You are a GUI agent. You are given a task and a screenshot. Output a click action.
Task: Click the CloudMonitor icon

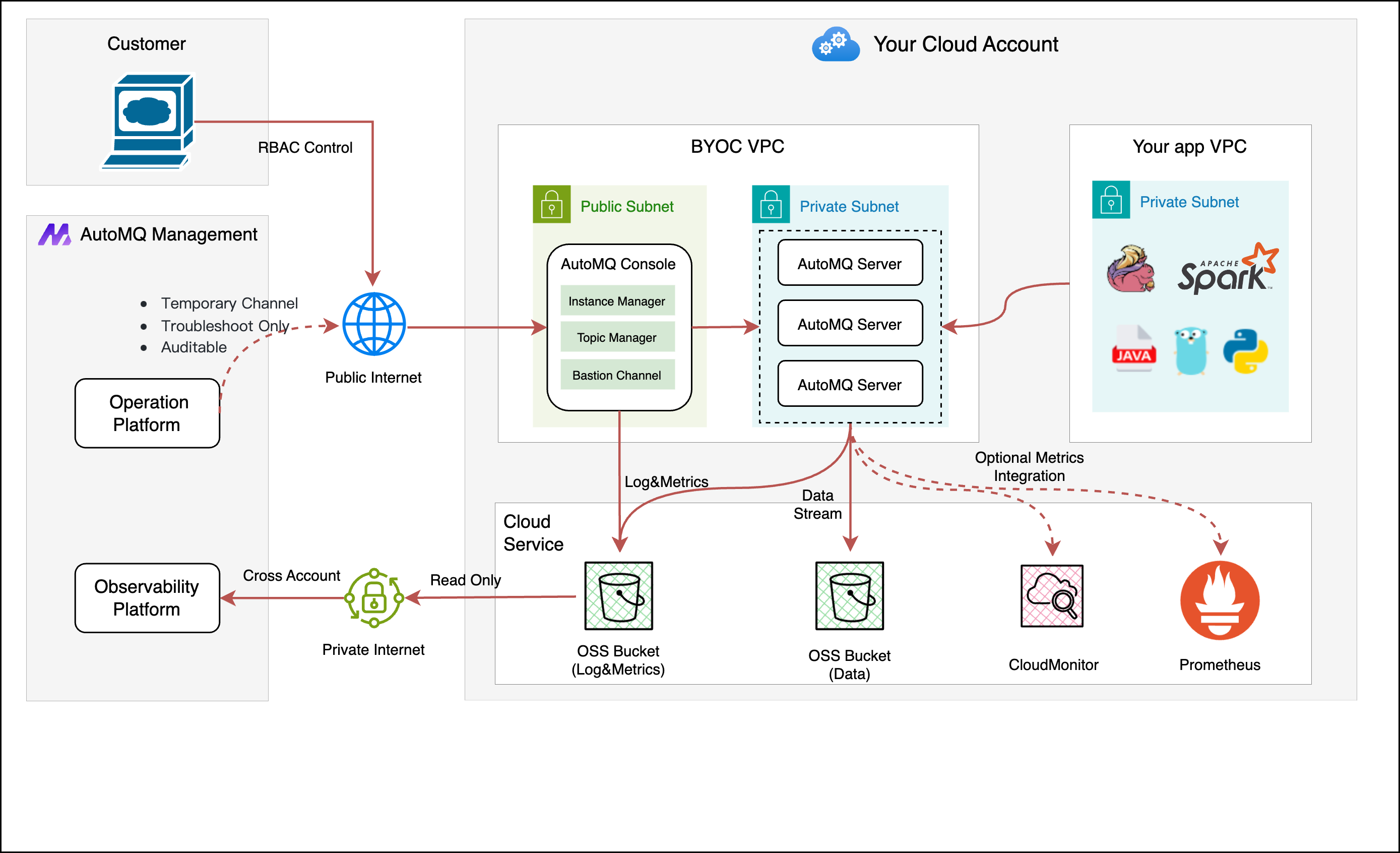point(1052,595)
